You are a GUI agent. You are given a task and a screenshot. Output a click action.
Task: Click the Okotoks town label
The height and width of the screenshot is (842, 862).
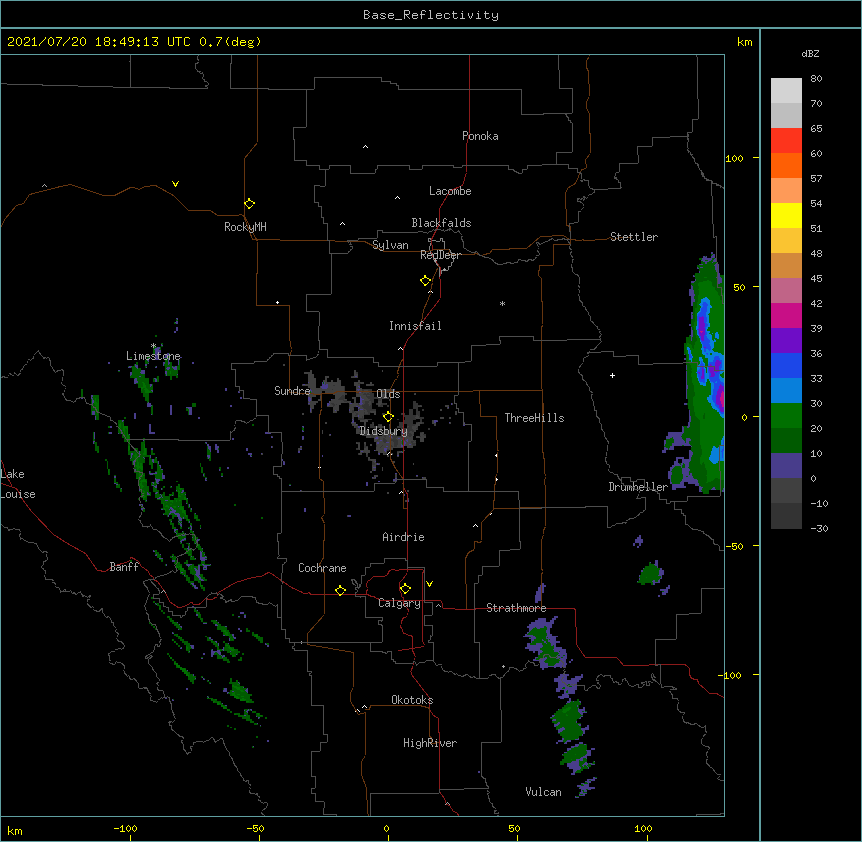(412, 700)
